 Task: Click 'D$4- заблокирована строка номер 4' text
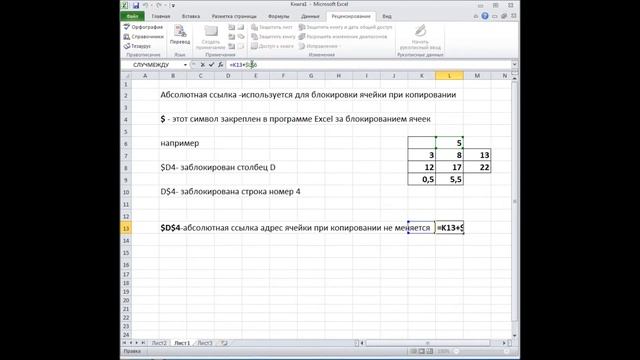coord(230,191)
